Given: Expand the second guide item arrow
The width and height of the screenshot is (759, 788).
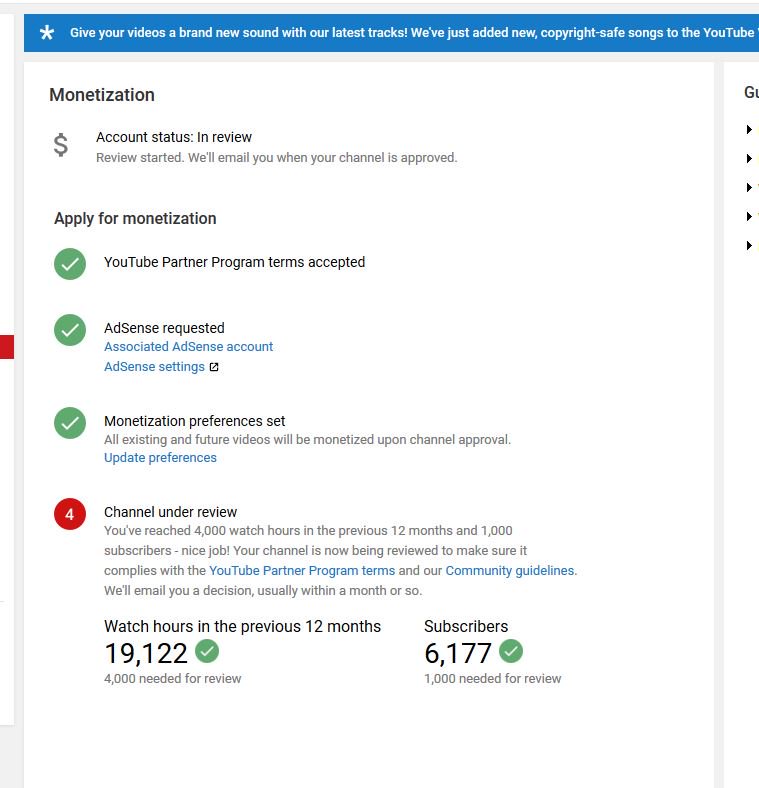Looking at the screenshot, I should click(749, 159).
